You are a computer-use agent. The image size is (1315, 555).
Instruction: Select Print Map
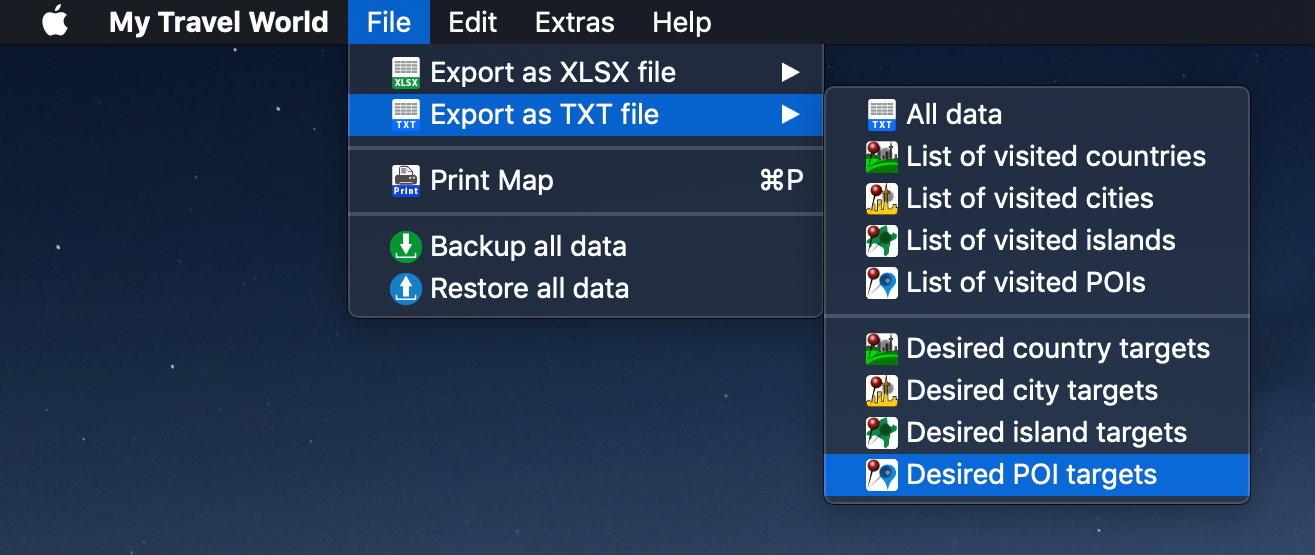tap(585, 181)
